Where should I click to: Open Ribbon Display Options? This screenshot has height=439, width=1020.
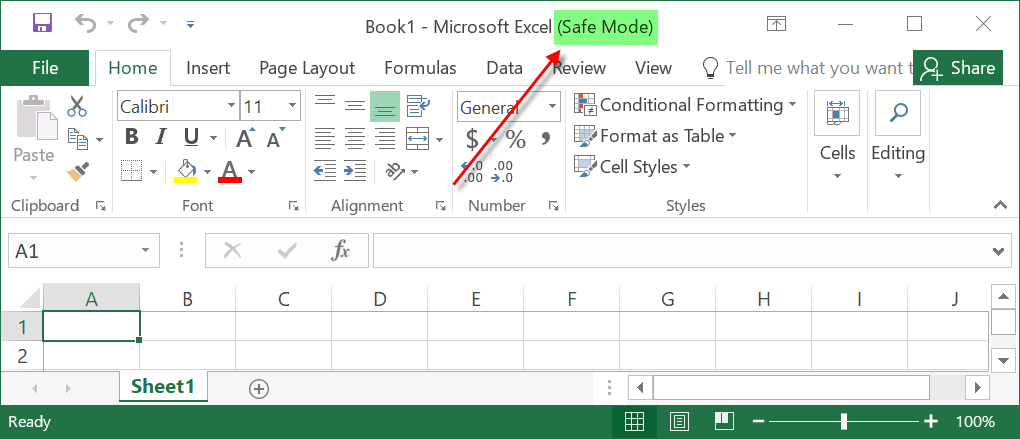tap(776, 24)
